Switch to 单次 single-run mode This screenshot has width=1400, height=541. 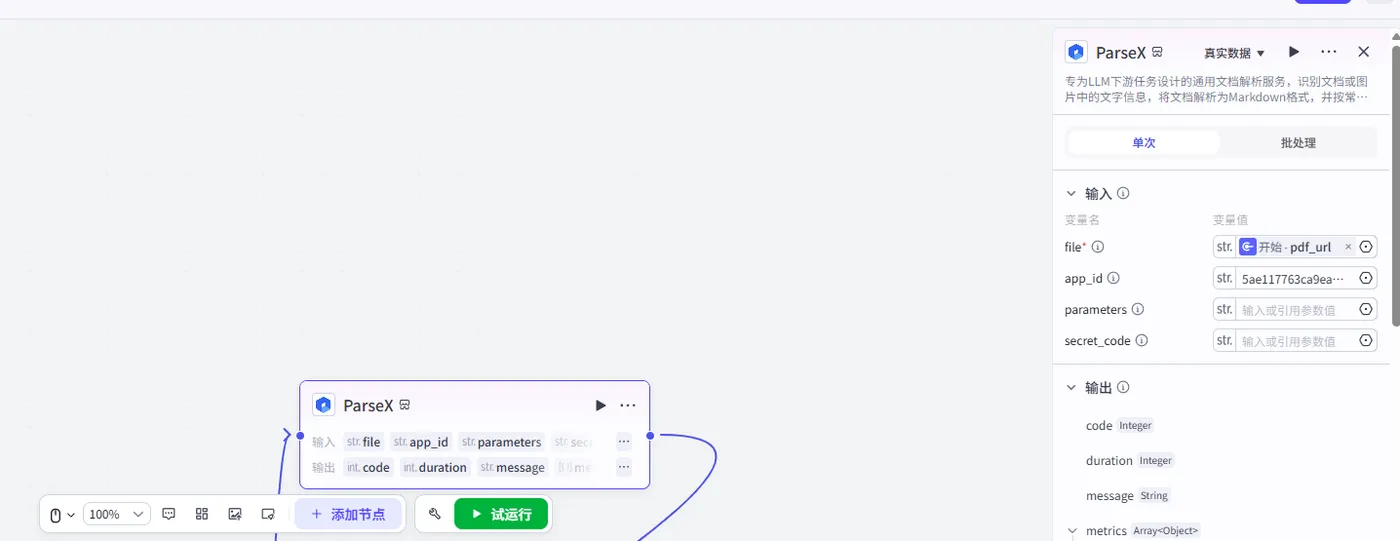pos(1143,143)
